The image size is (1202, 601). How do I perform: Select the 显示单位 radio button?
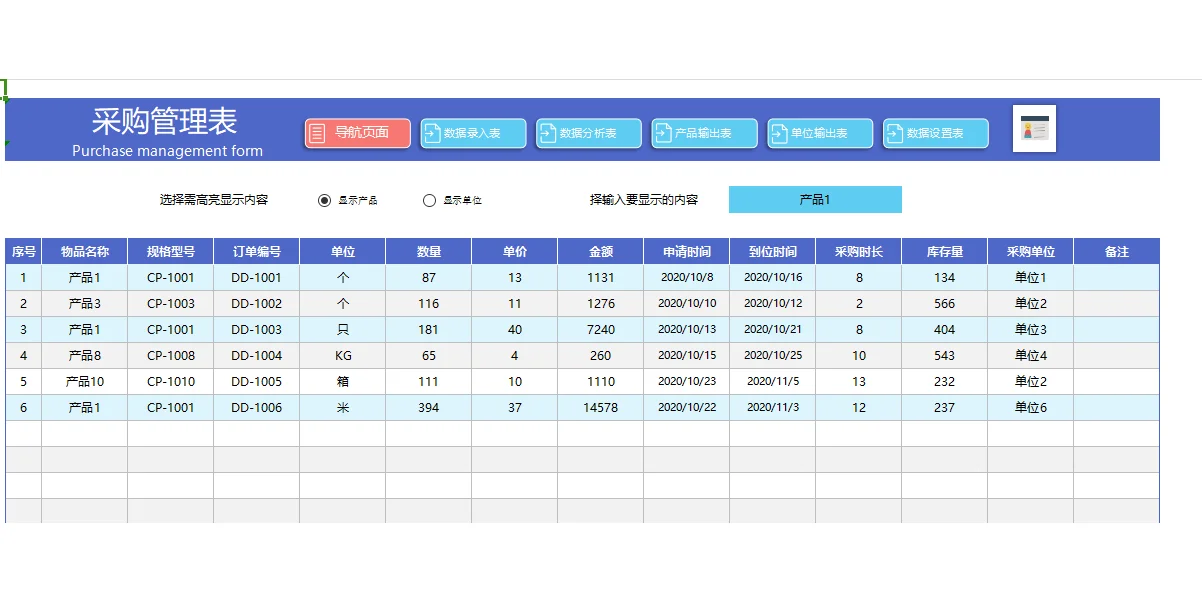(x=429, y=200)
